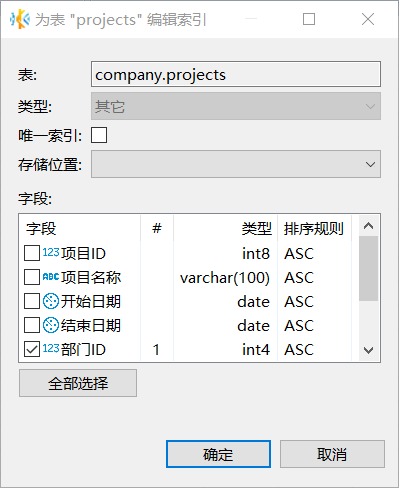Click the date clock icon beside 结束日期
399x488 pixels.
pyautogui.click(x=51, y=325)
